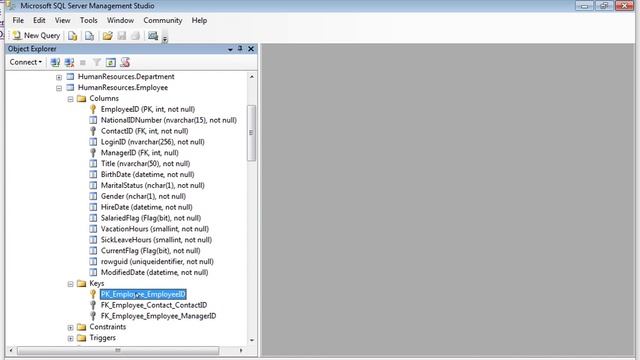This screenshot has width=640, height=360.
Task: Open the Help menu
Action: [x=199, y=20]
